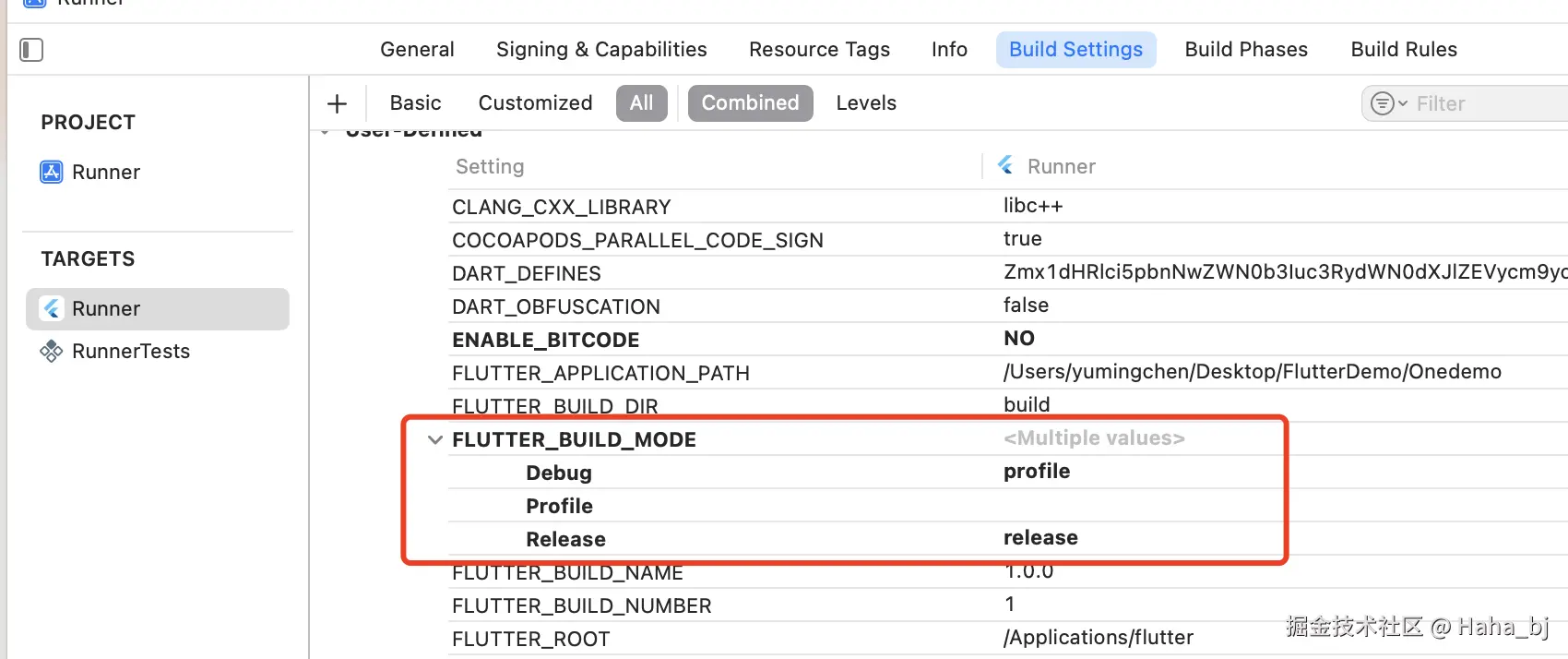
Task: Click the RunnerTests target icon
Action: point(52,352)
